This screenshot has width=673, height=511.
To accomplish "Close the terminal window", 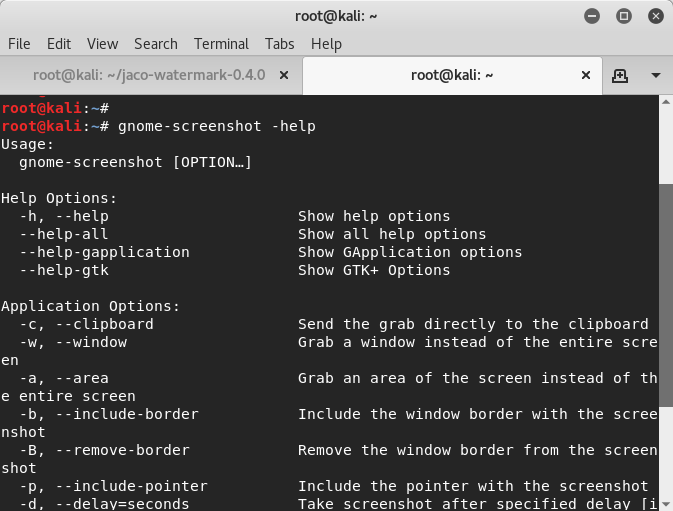I will click(656, 16).
